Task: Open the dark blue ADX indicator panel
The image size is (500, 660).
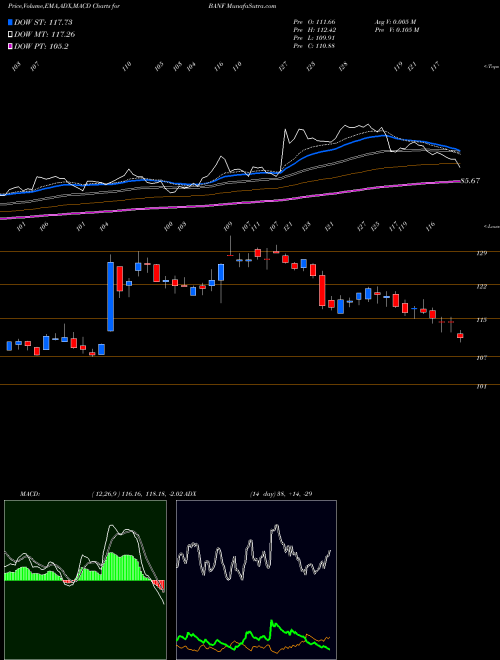Action: pyautogui.click(x=256, y=580)
